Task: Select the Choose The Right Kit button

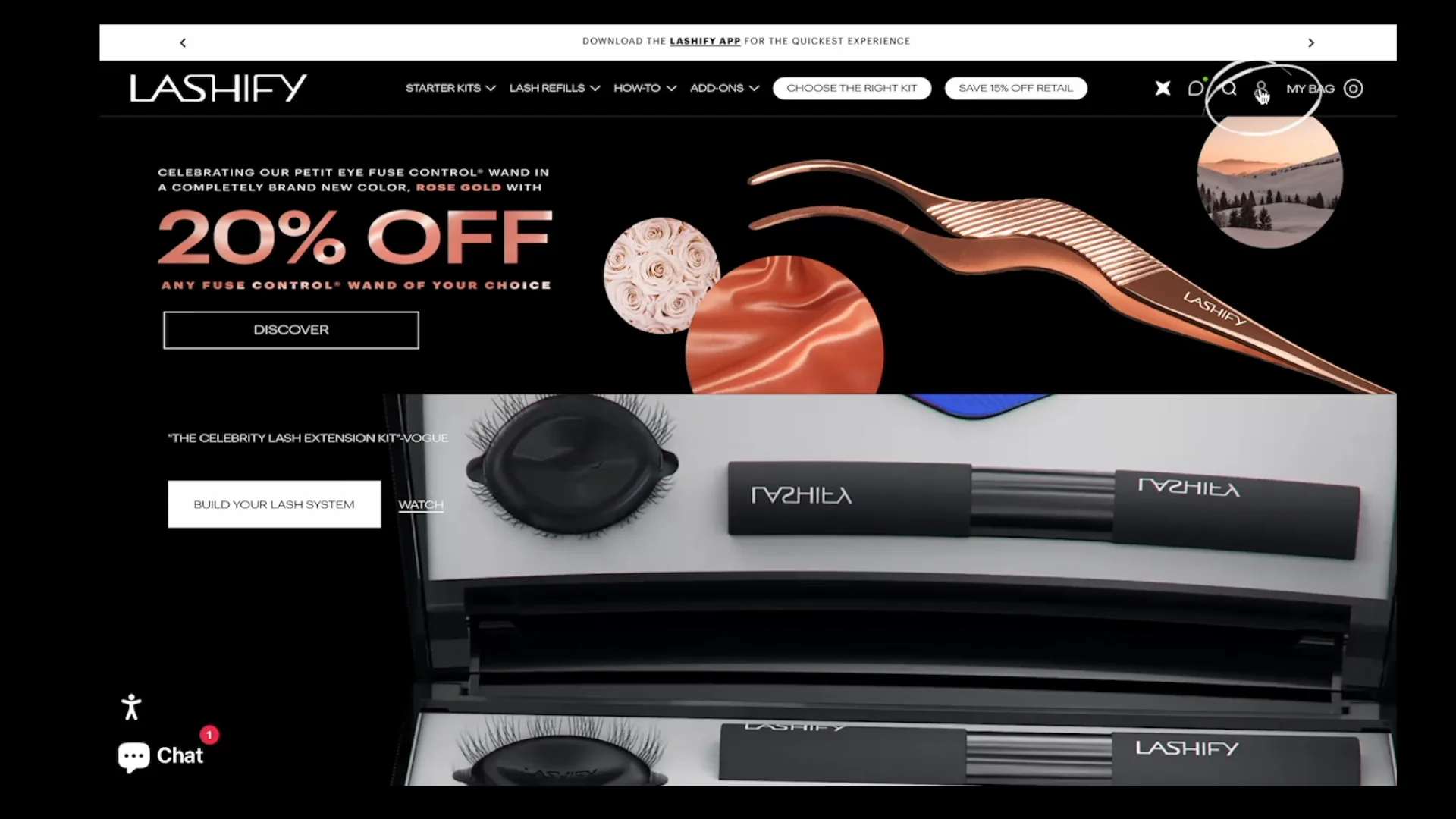Action: (x=852, y=88)
